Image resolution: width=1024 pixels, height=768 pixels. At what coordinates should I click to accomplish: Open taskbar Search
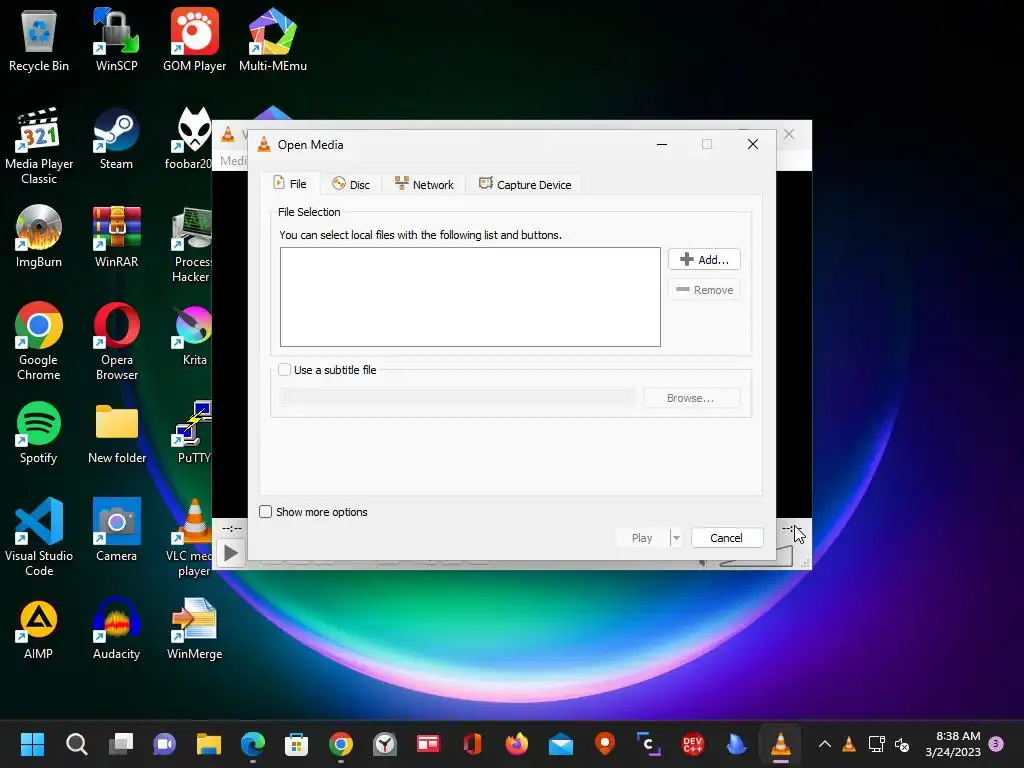point(76,744)
